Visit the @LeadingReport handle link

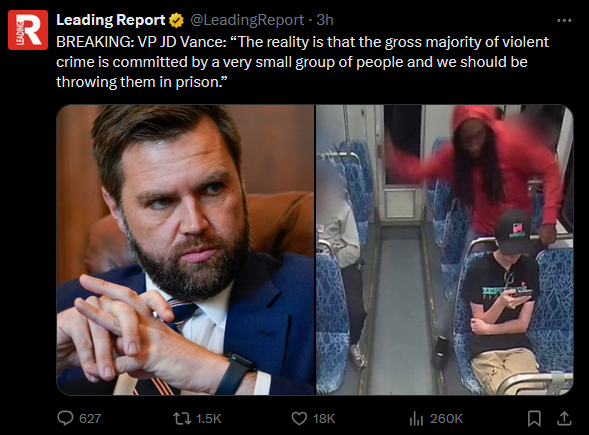point(247,20)
